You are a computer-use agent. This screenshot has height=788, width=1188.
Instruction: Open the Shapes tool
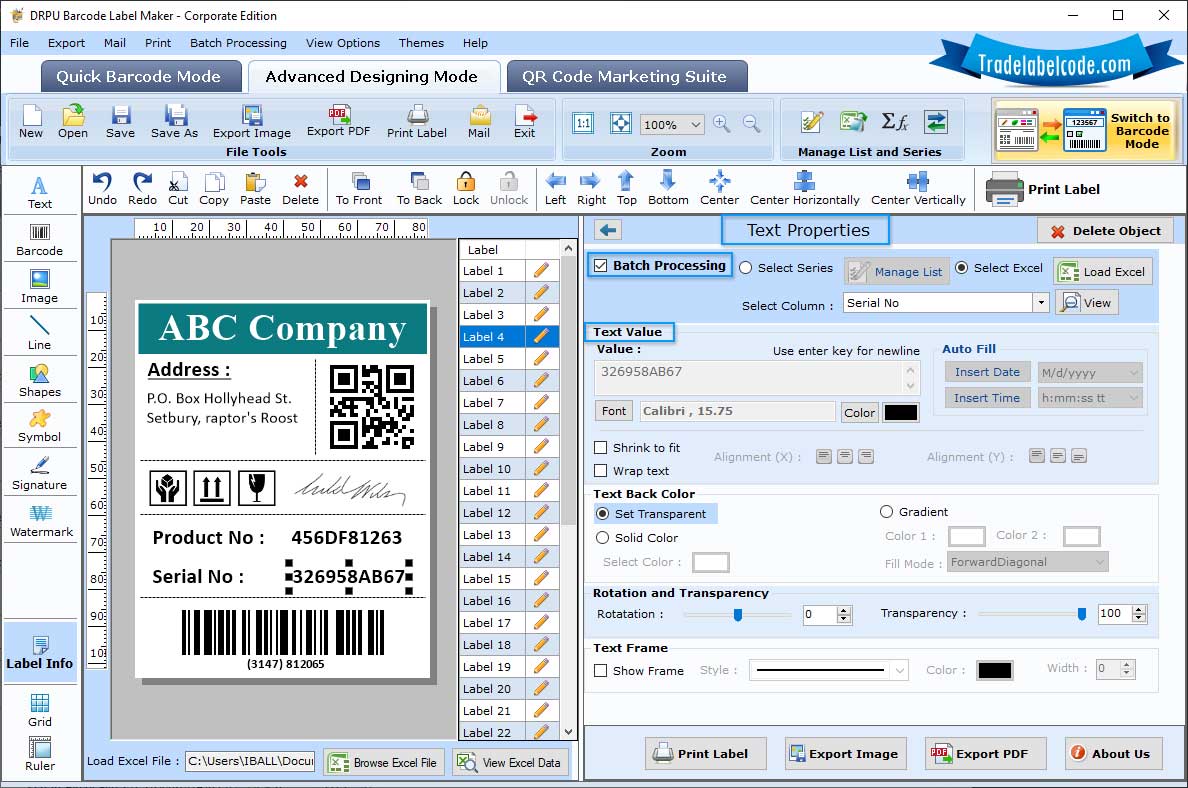click(x=39, y=381)
